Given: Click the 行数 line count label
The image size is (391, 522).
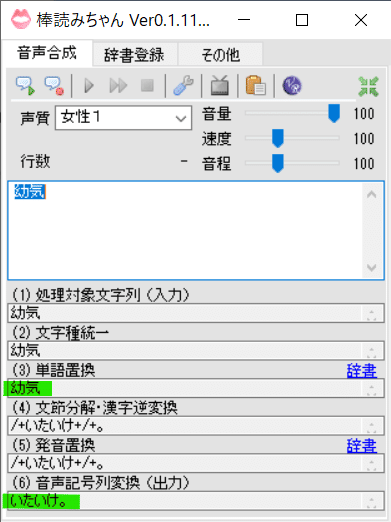Looking at the screenshot, I should click(35, 161).
